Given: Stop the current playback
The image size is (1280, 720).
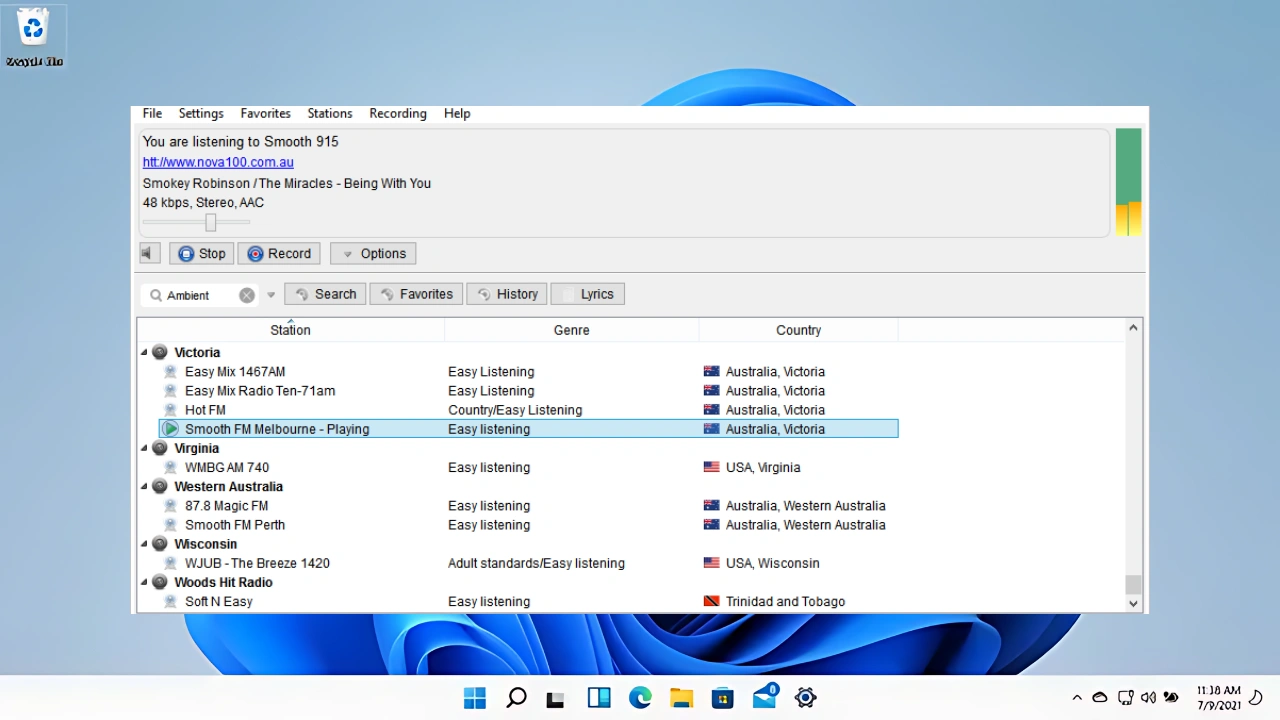Looking at the screenshot, I should (201, 253).
